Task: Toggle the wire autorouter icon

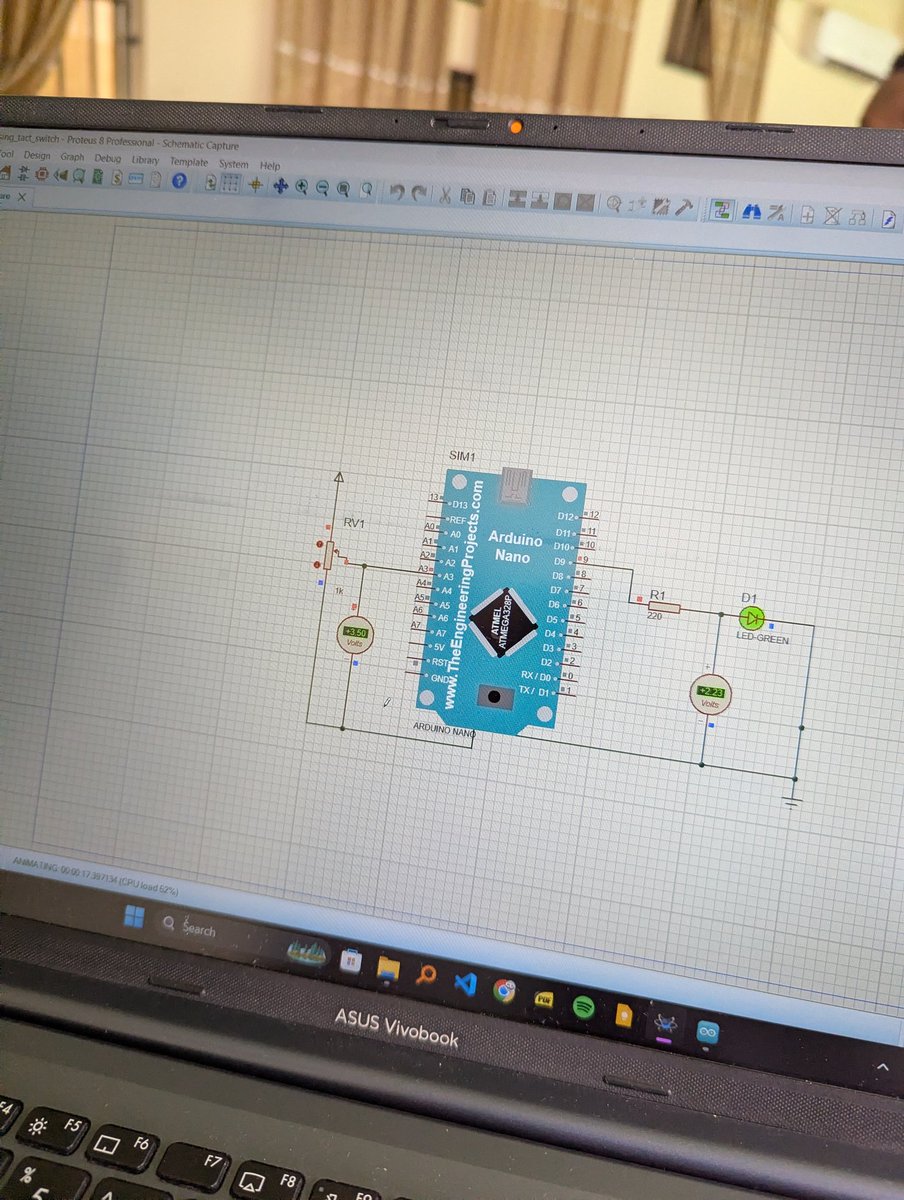Action: coord(721,210)
